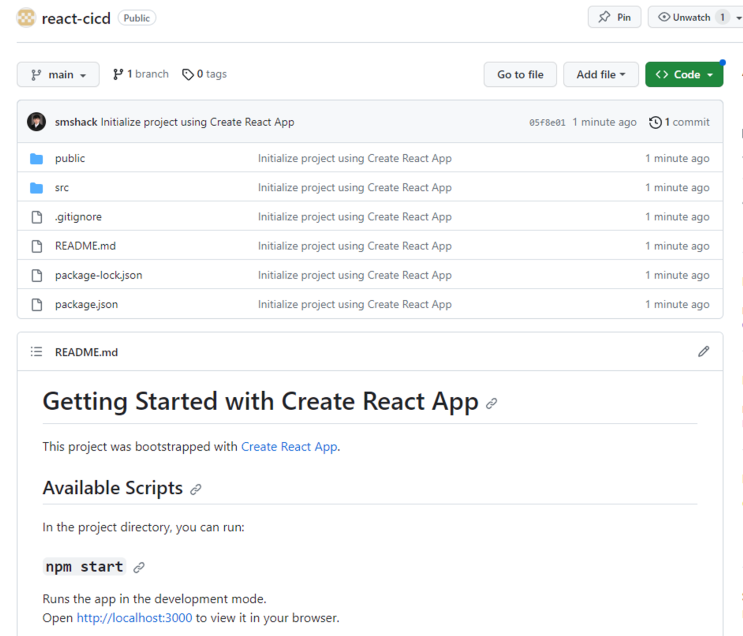Open the latest commit message in header row

[197, 122]
